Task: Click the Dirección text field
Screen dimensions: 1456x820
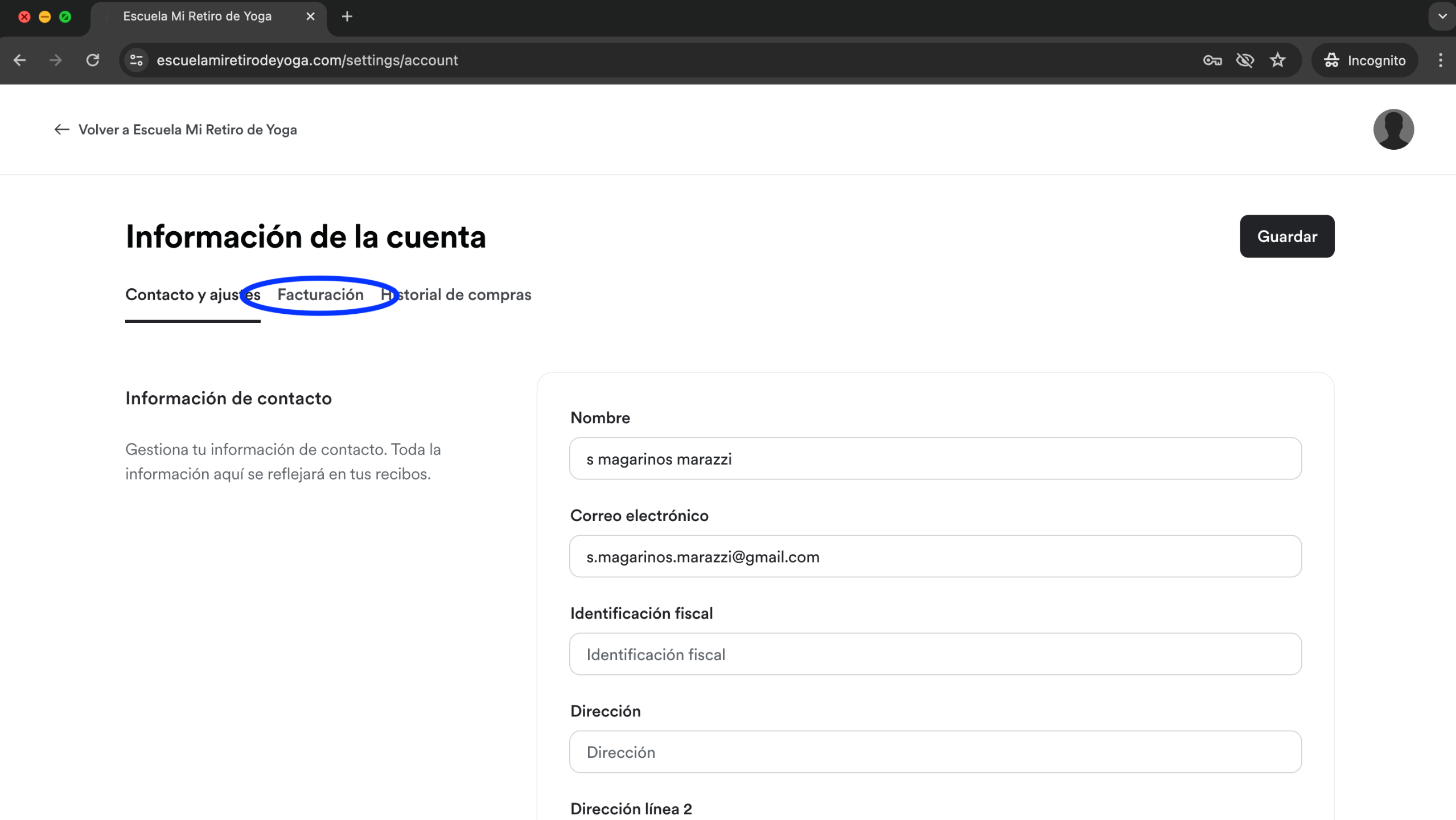Action: (935, 752)
